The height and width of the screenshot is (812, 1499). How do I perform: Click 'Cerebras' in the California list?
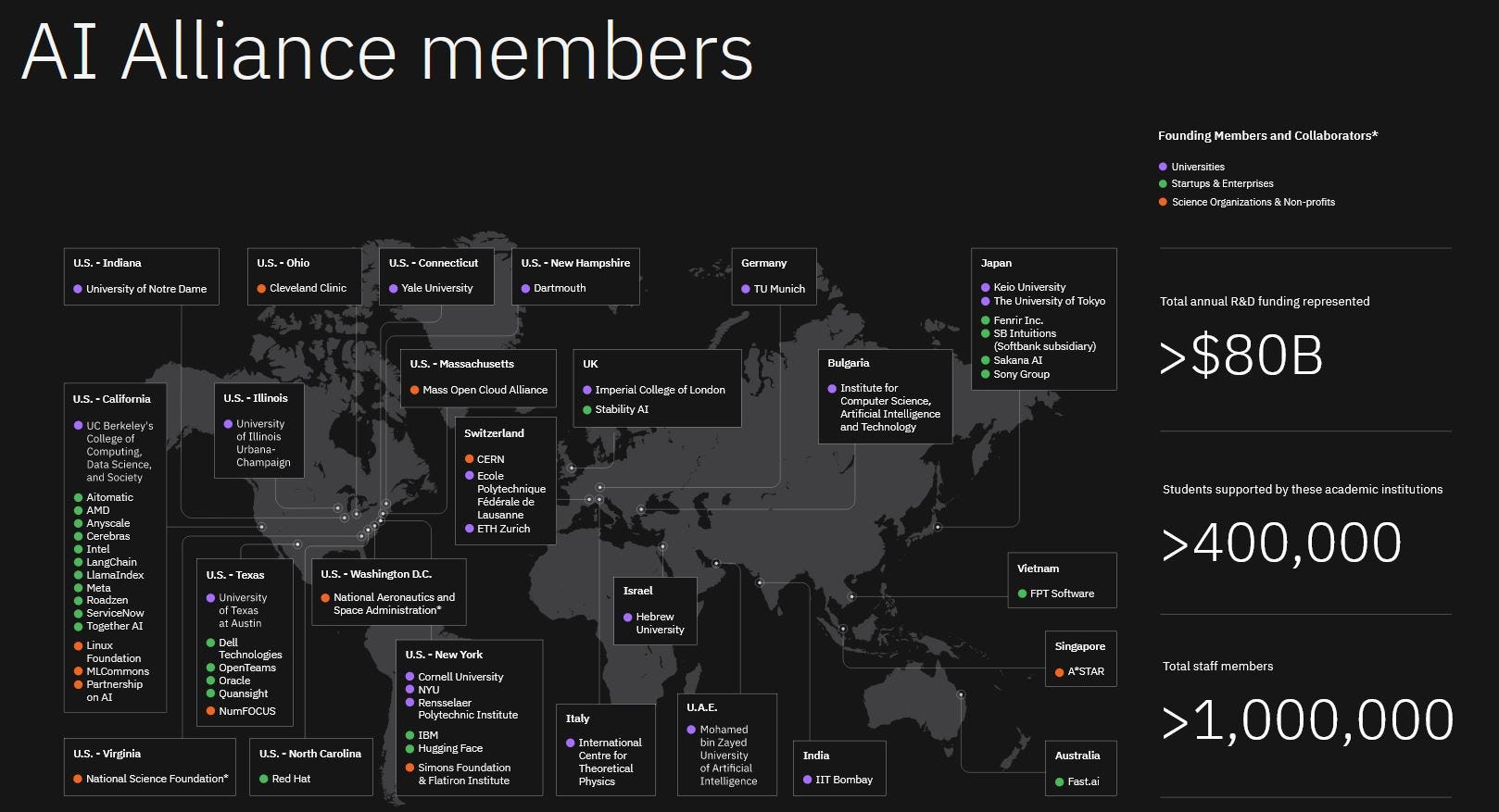click(108, 536)
